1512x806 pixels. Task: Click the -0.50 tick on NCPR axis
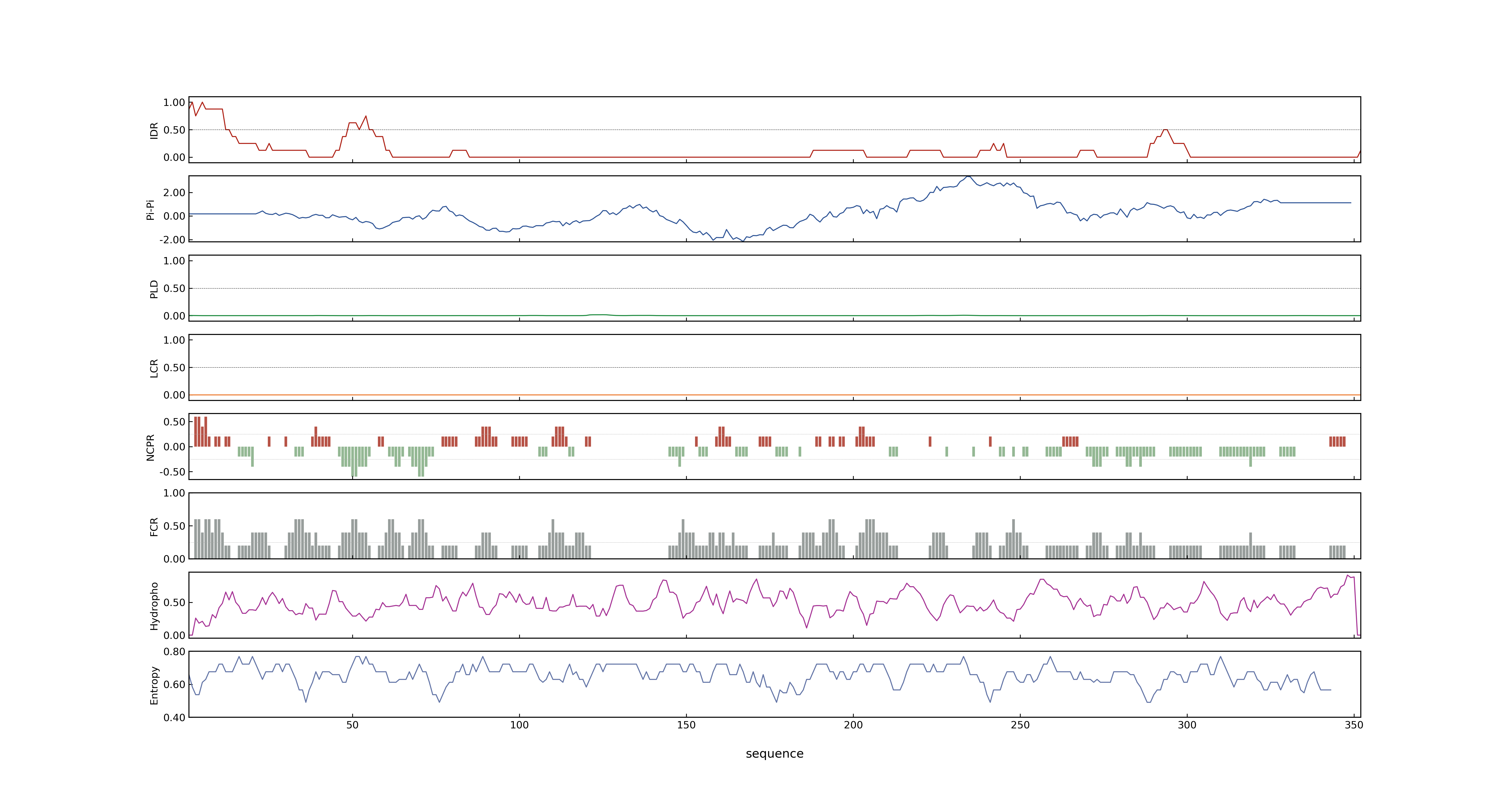[x=172, y=472]
